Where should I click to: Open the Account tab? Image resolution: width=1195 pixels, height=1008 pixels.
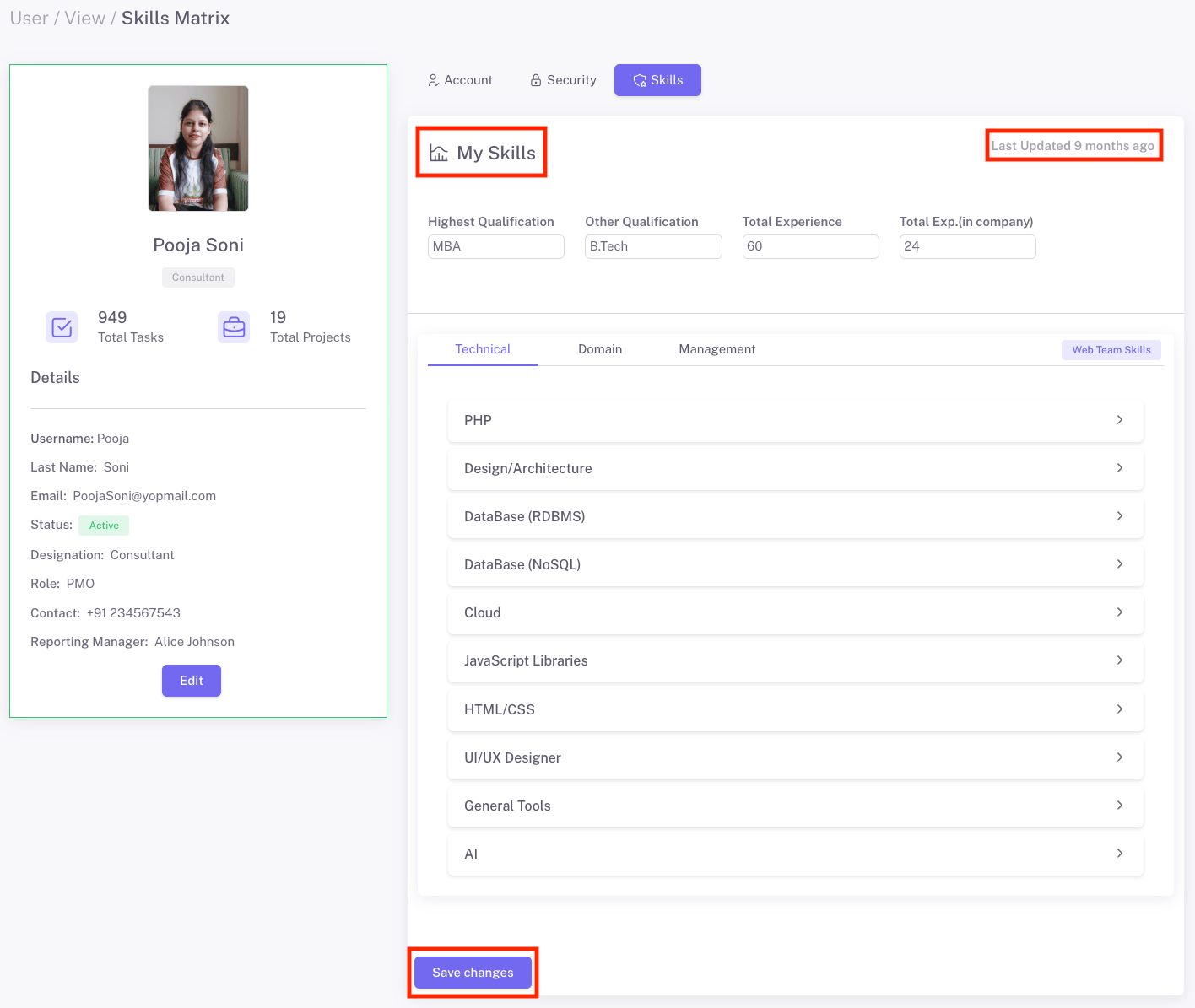click(x=460, y=80)
